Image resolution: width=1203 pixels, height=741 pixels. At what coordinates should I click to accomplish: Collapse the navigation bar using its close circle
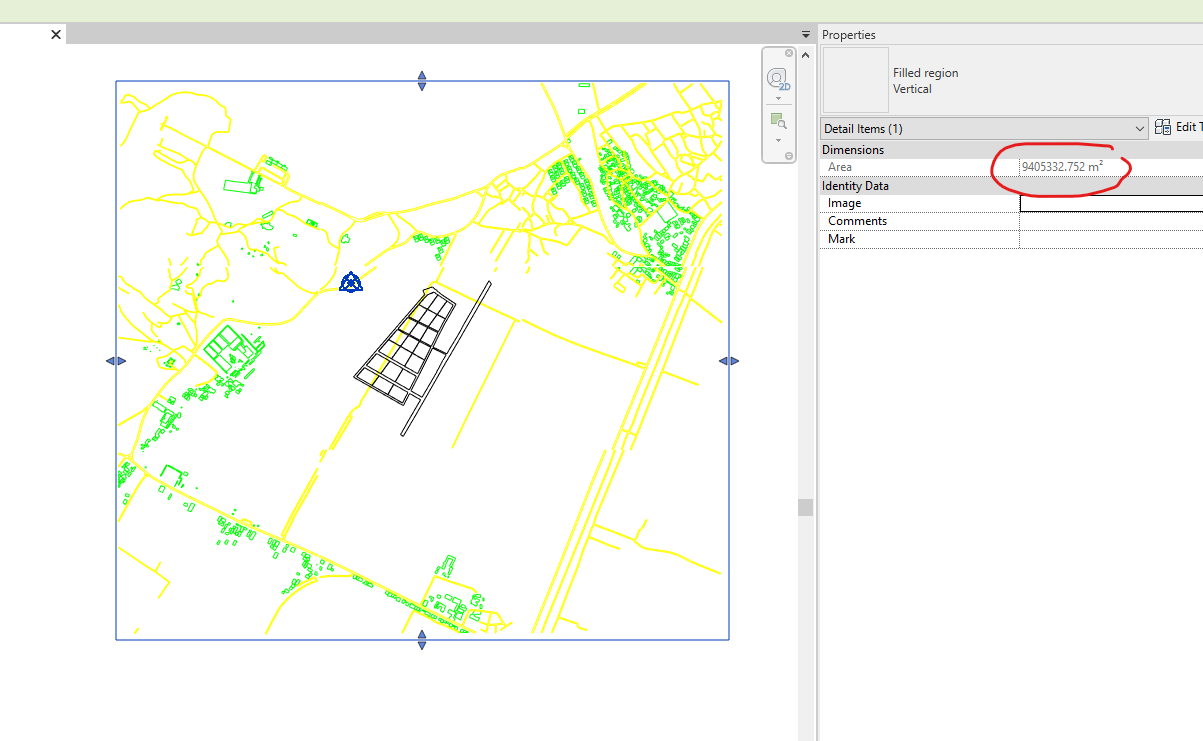[789, 52]
